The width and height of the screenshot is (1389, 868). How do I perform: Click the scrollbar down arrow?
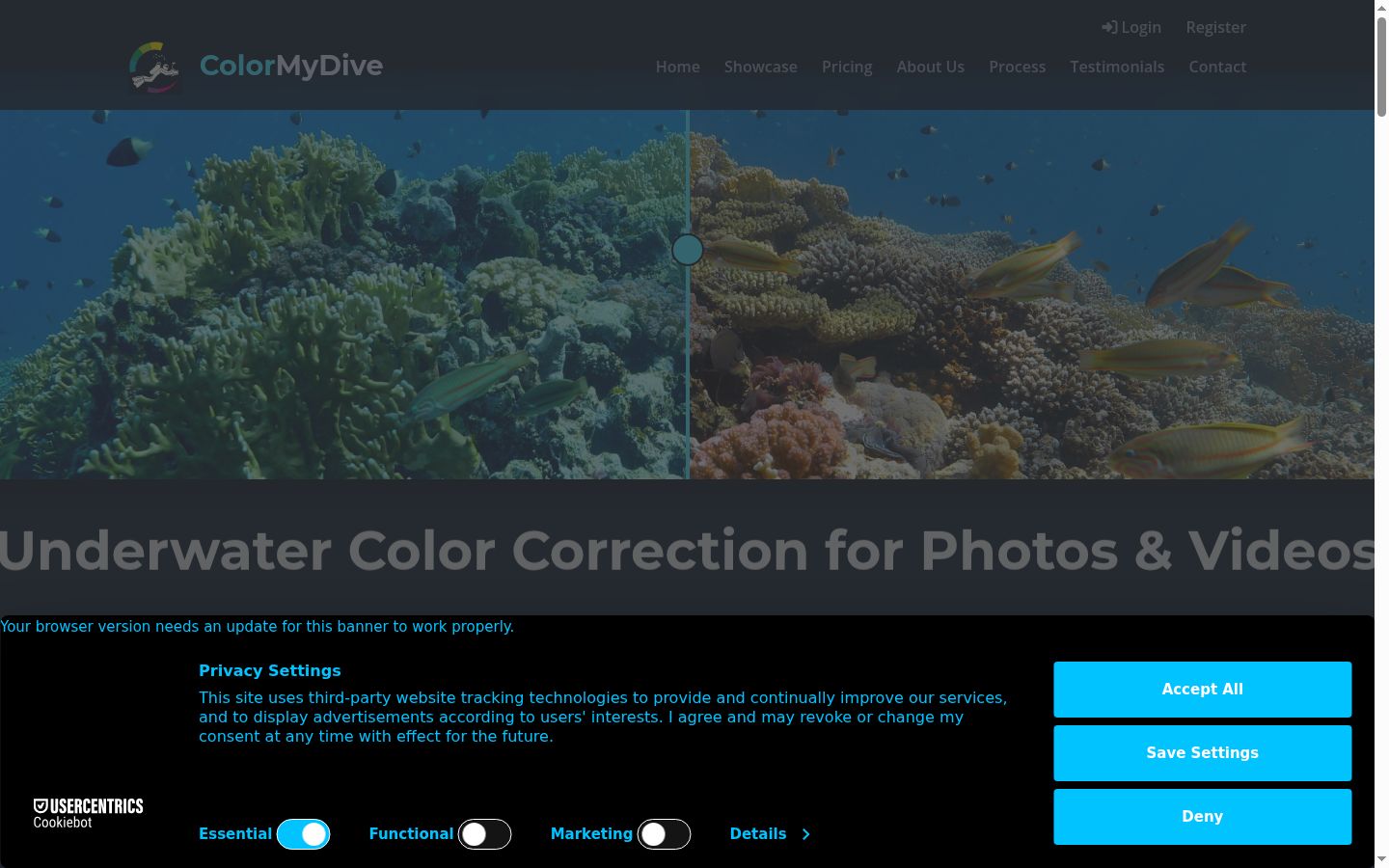(1381, 858)
